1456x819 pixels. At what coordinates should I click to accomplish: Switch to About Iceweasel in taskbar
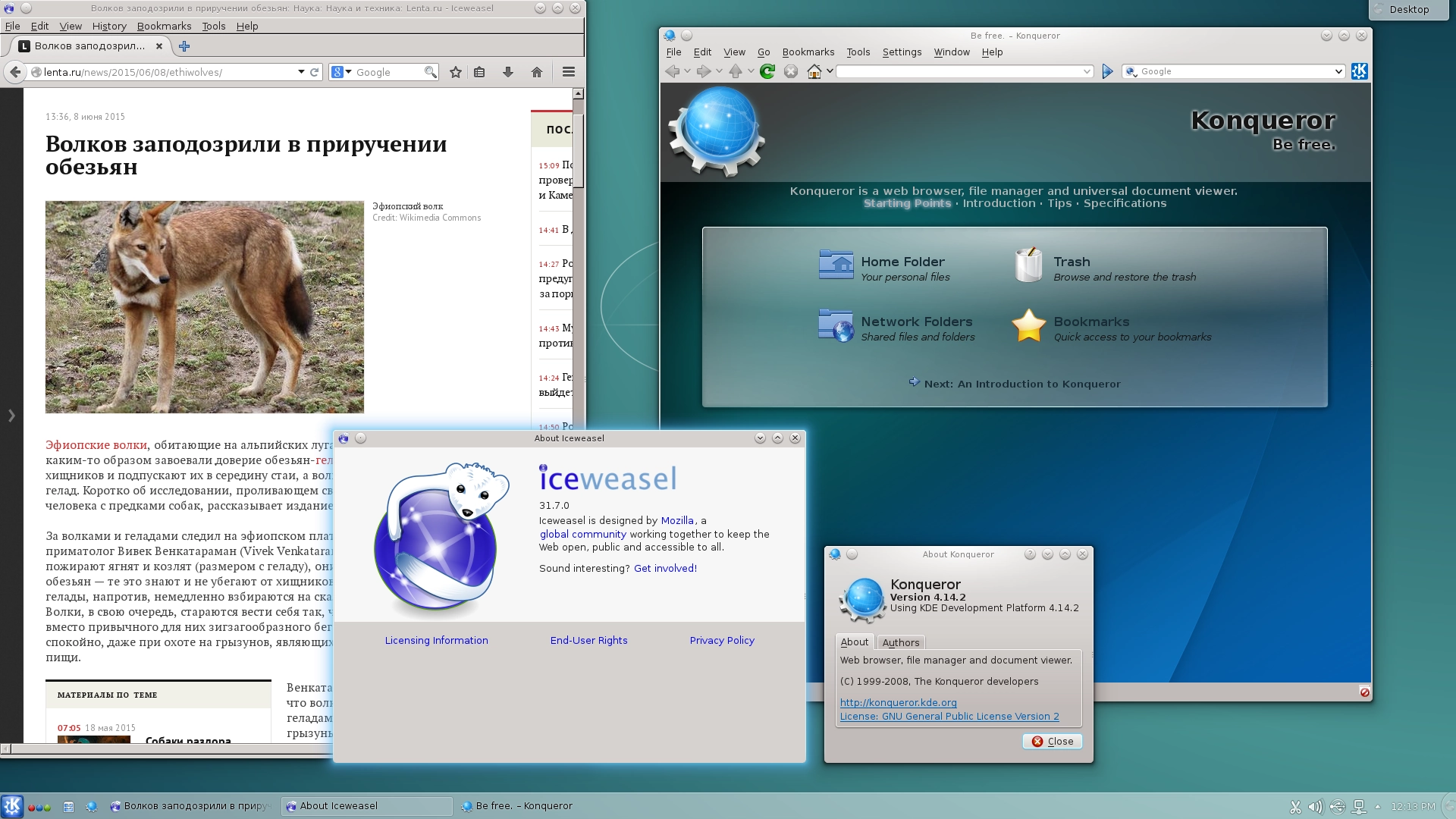pos(367,806)
